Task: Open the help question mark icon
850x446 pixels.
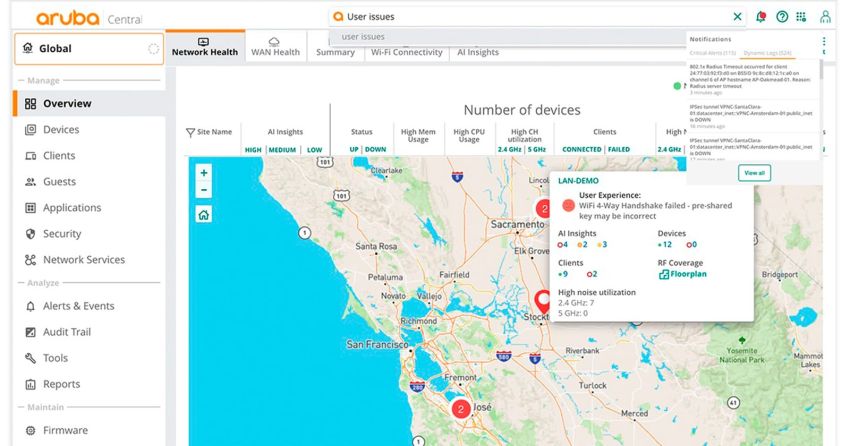Action: tap(782, 17)
